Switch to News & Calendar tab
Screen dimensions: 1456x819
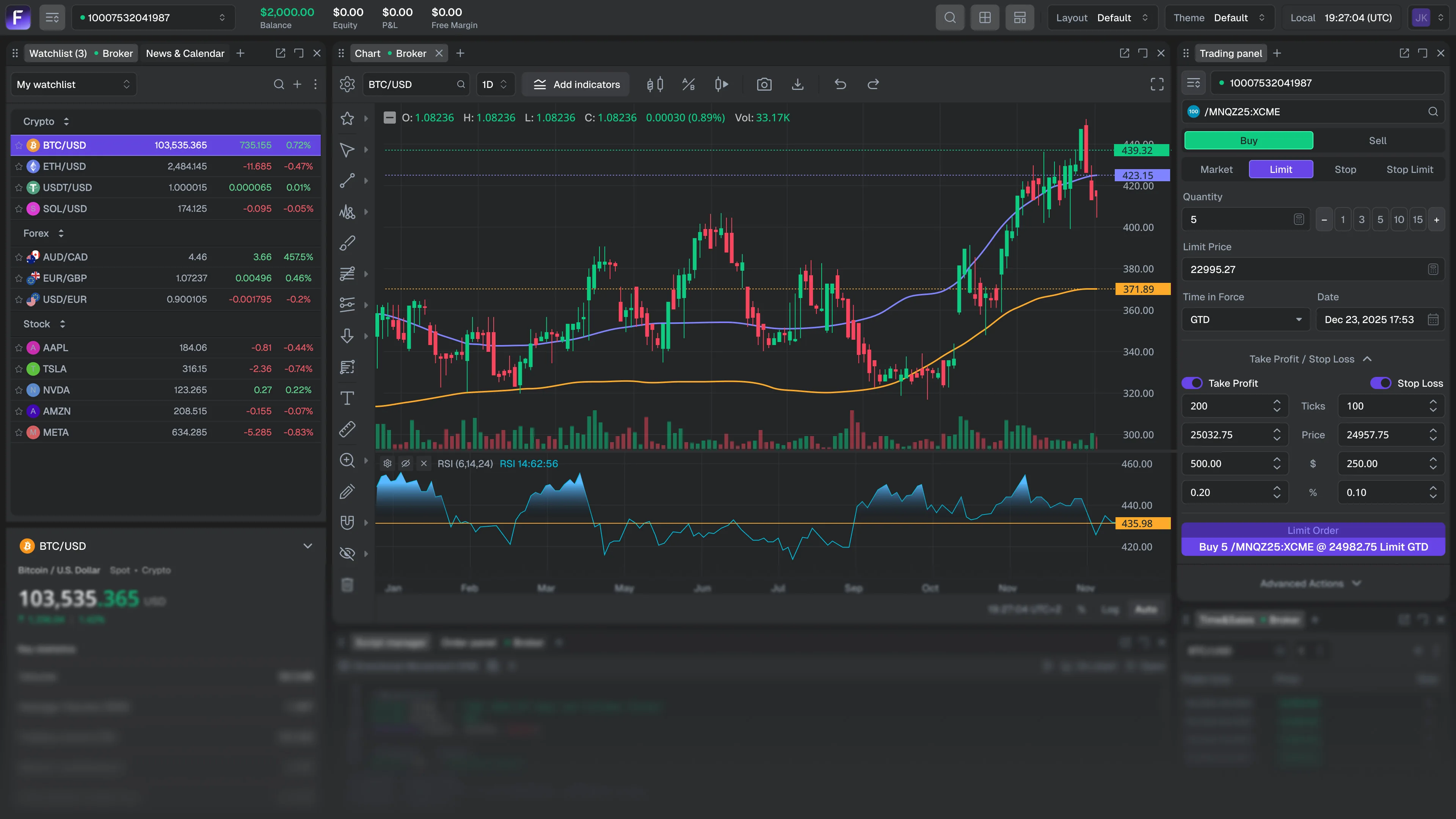[185, 53]
